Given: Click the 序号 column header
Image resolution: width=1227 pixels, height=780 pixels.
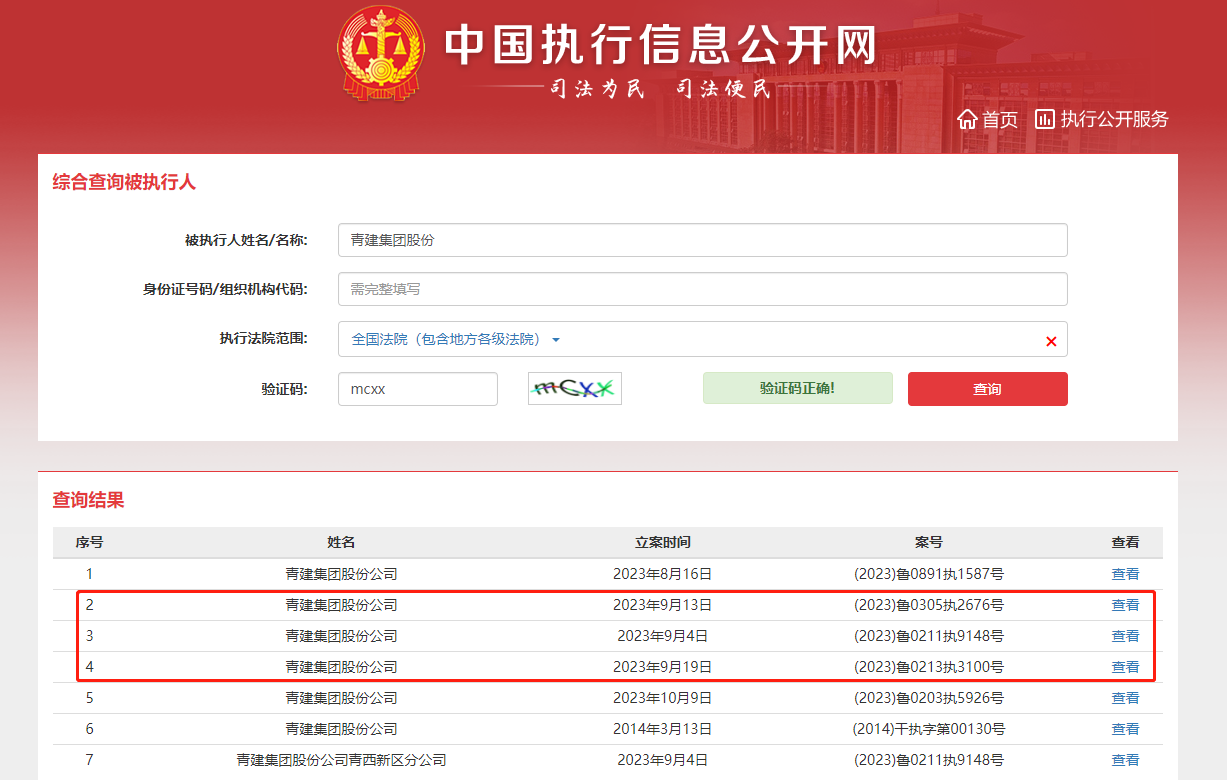Looking at the screenshot, I should coord(89,542).
